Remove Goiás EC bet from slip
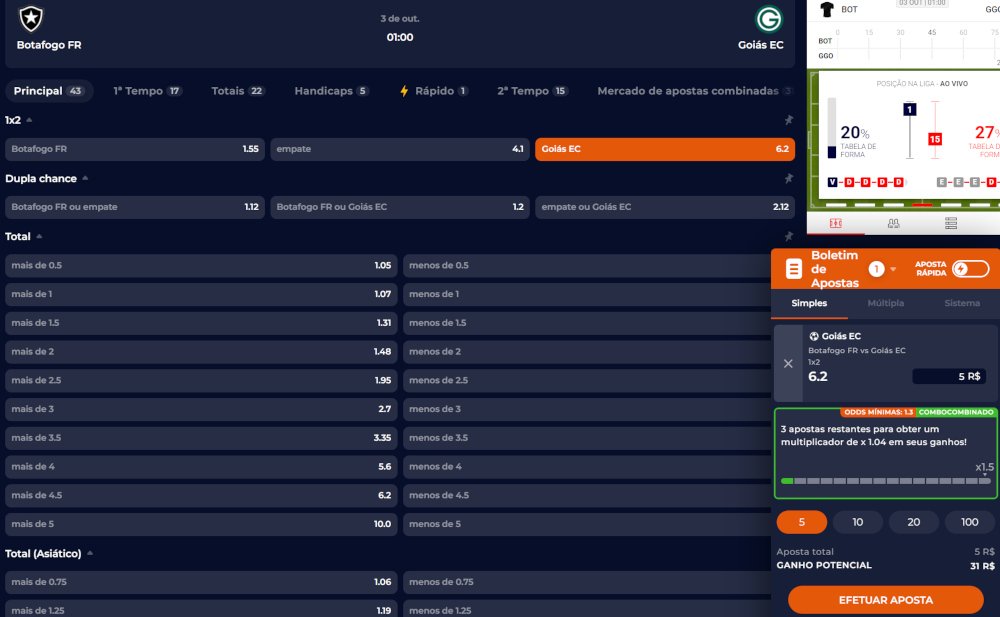This screenshot has width=1000, height=617. click(x=788, y=364)
